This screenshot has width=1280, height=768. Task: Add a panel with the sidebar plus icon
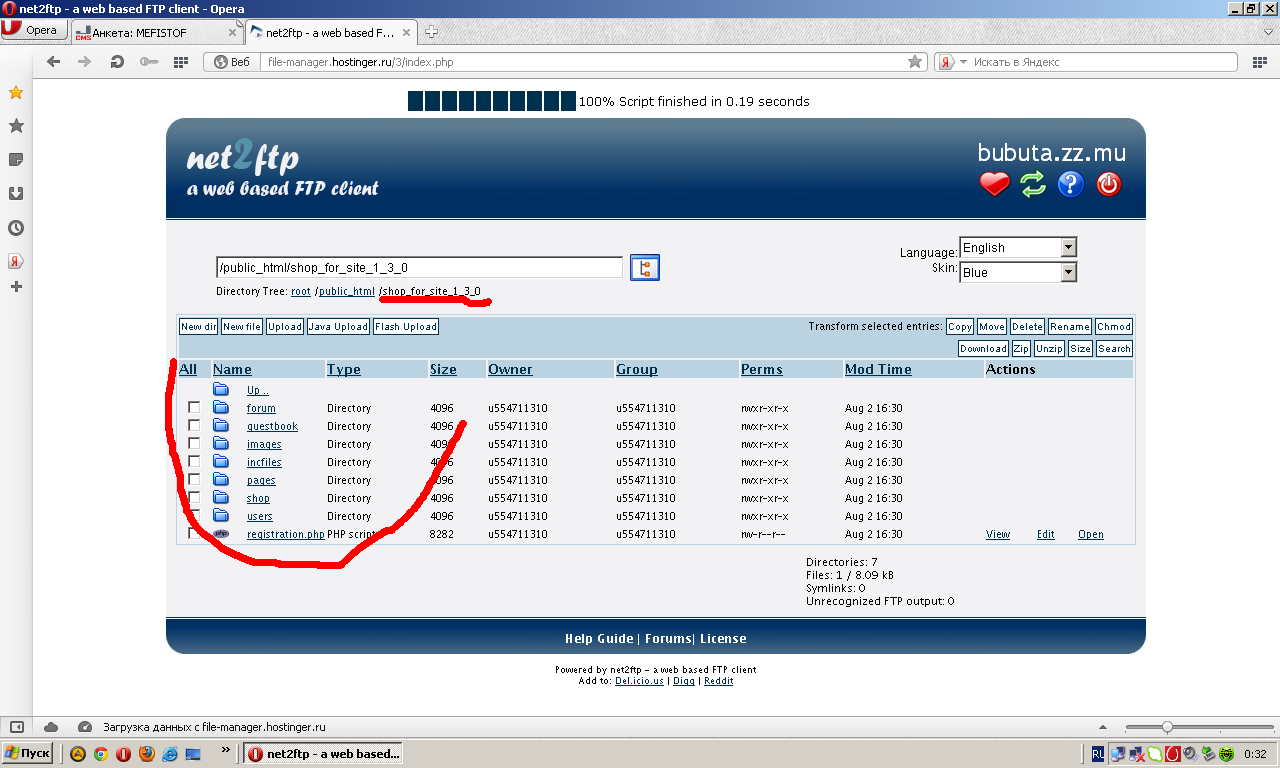[x=16, y=287]
